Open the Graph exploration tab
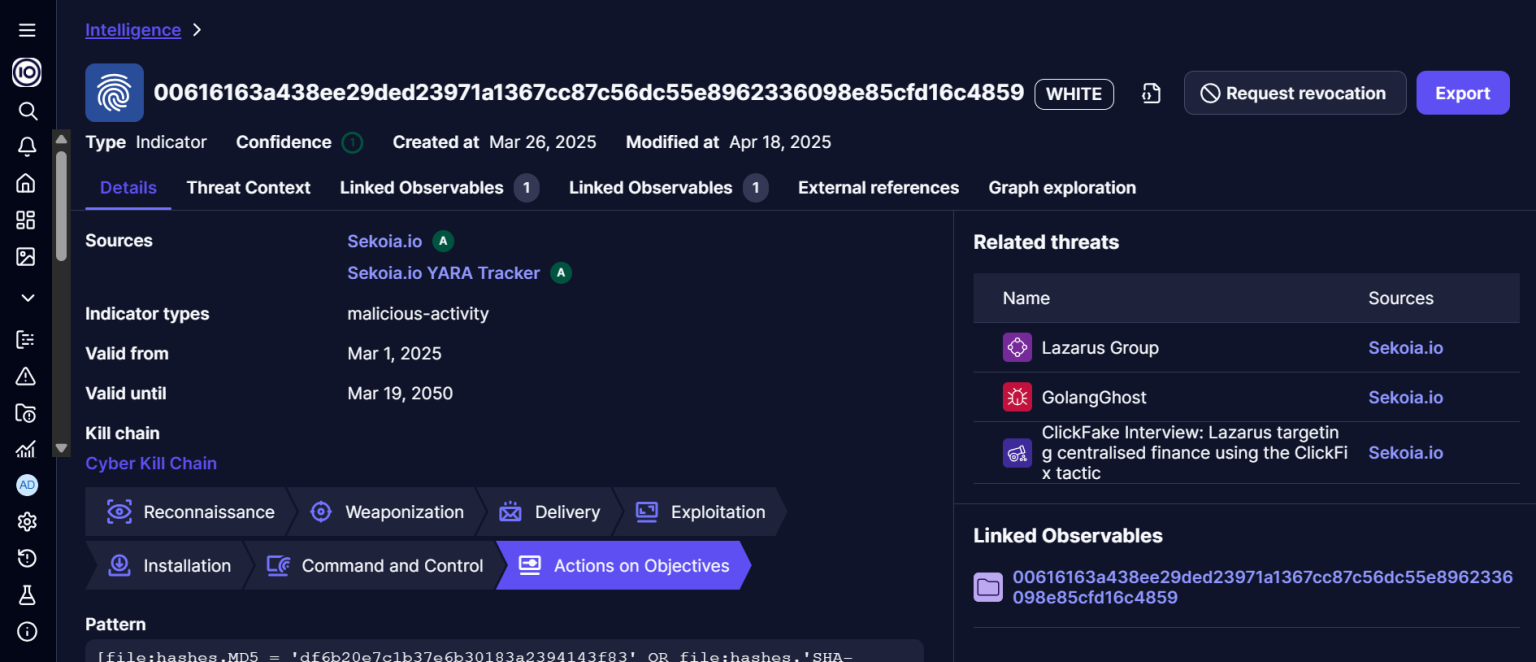The width and height of the screenshot is (1536, 662). click(x=1062, y=188)
